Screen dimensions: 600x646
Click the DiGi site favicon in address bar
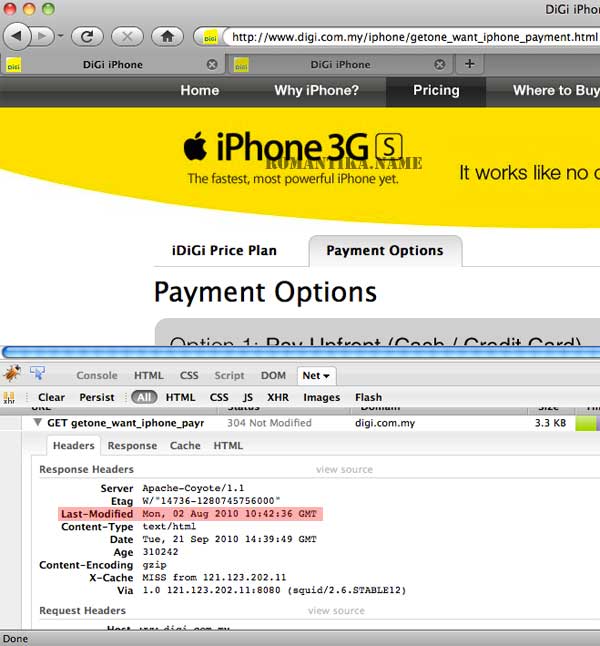click(210, 38)
